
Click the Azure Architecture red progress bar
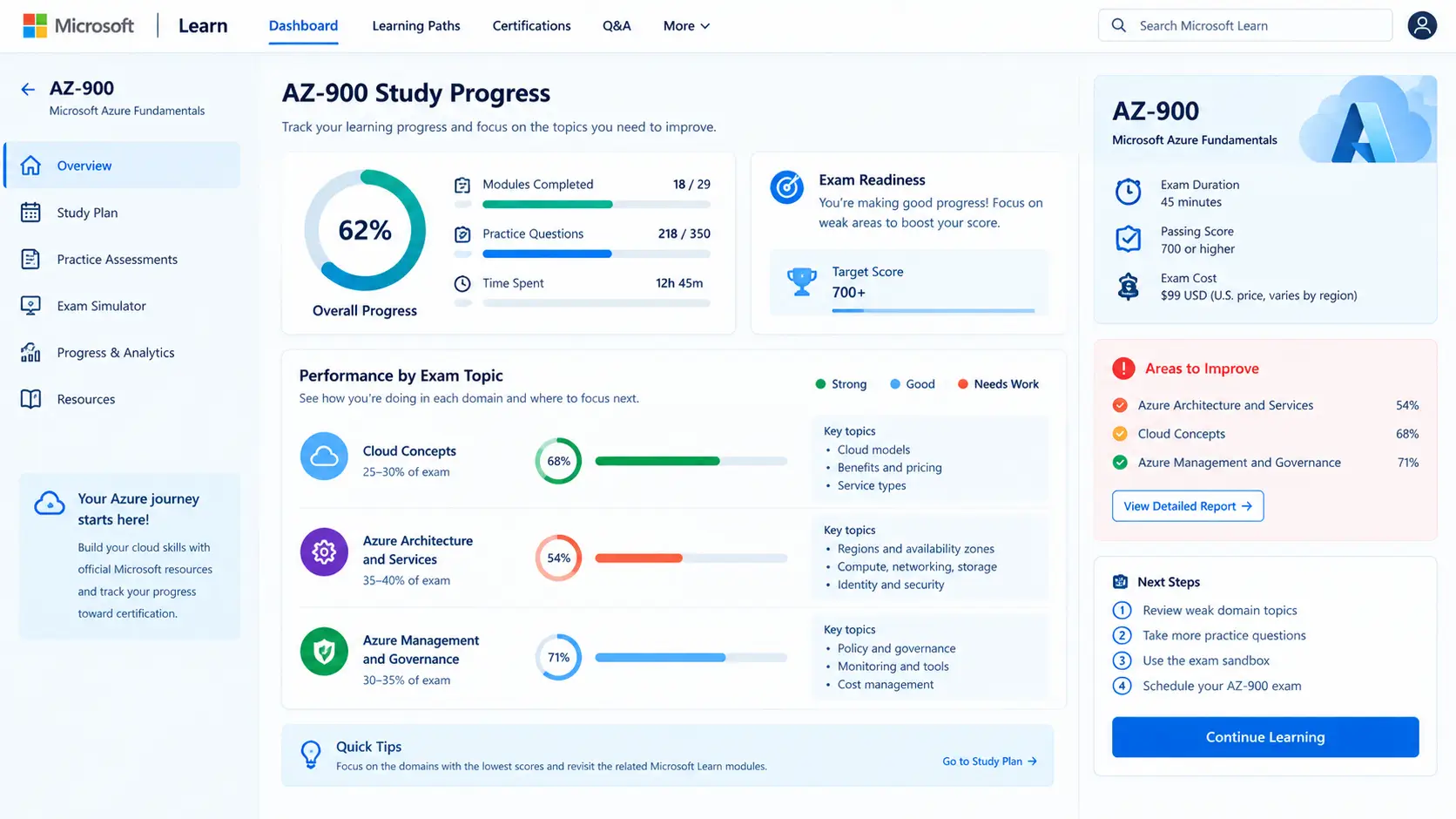click(691, 558)
